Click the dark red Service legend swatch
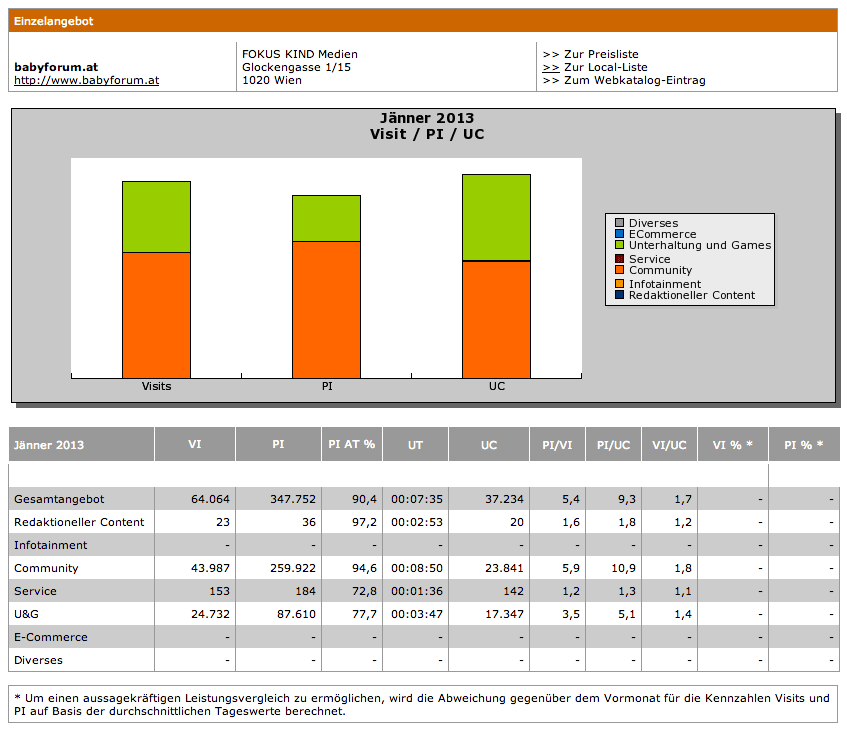This screenshot has width=847, height=731. pyautogui.click(x=620, y=259)
